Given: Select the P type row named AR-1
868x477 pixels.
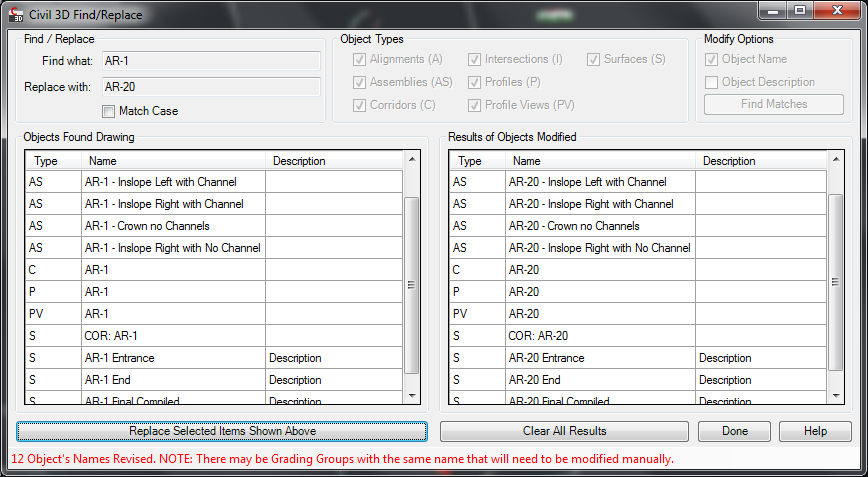Looking at the screenshot, I should tap(214, 292).
